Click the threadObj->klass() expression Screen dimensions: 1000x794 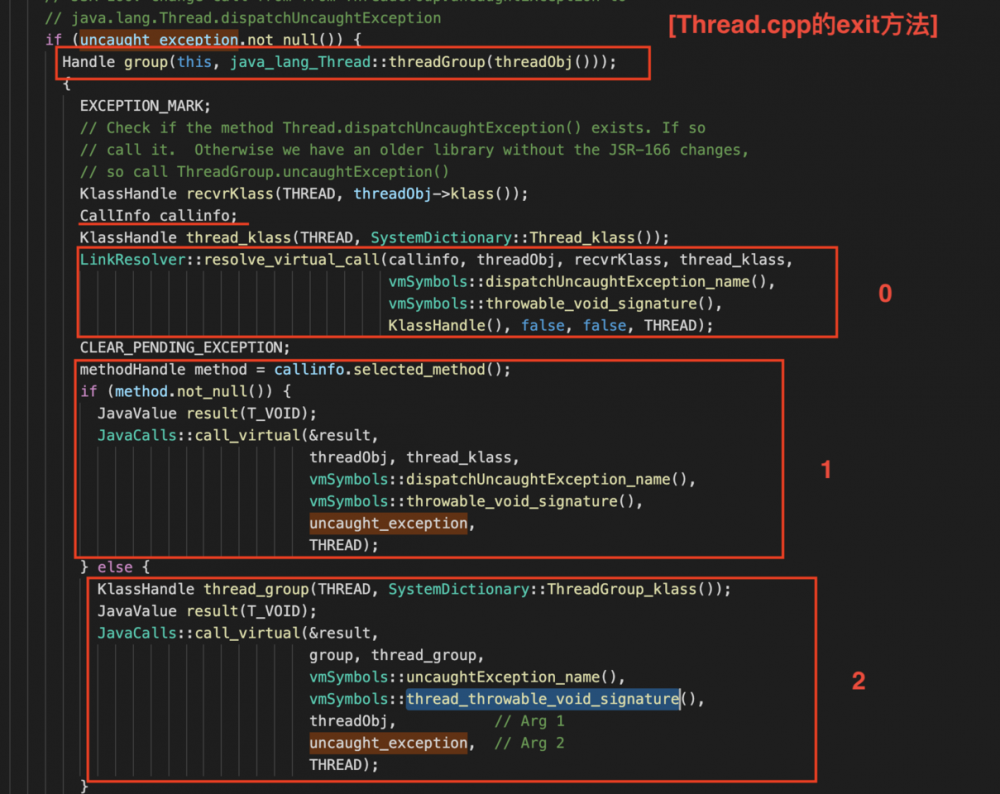[436, 194]
